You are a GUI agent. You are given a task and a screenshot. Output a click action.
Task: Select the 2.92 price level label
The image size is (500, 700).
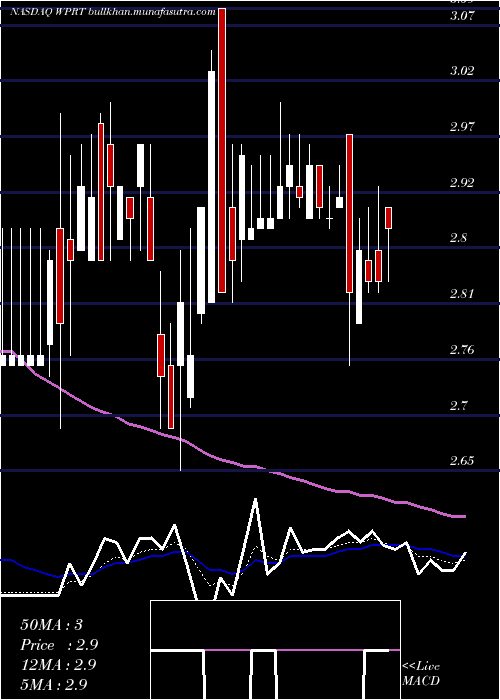(462, 182)
